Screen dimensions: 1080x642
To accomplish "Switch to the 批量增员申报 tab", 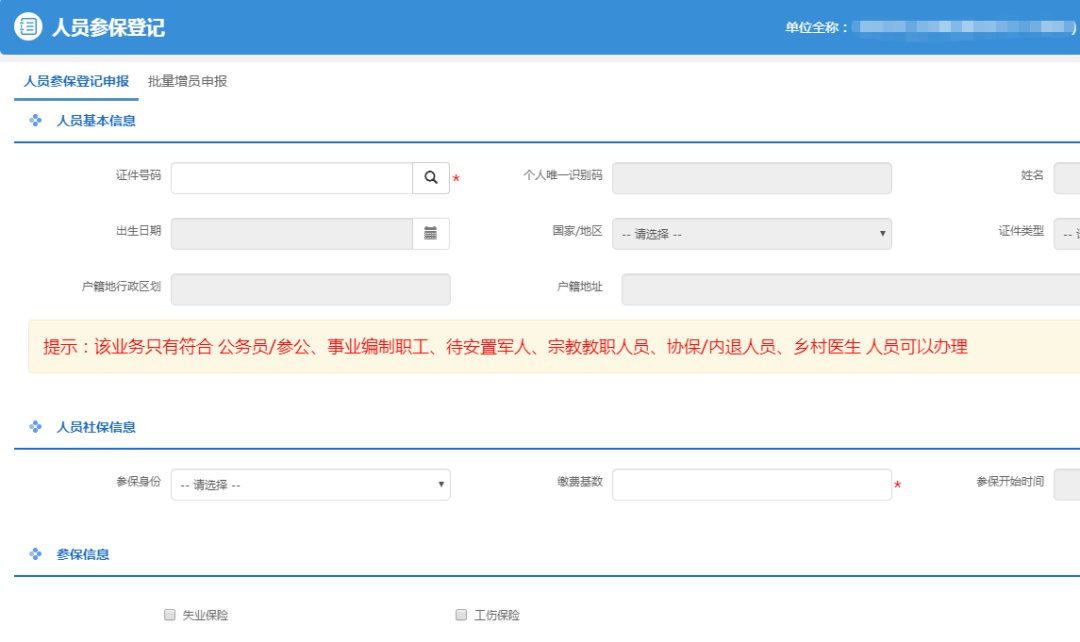I will [x=187, y=82].
